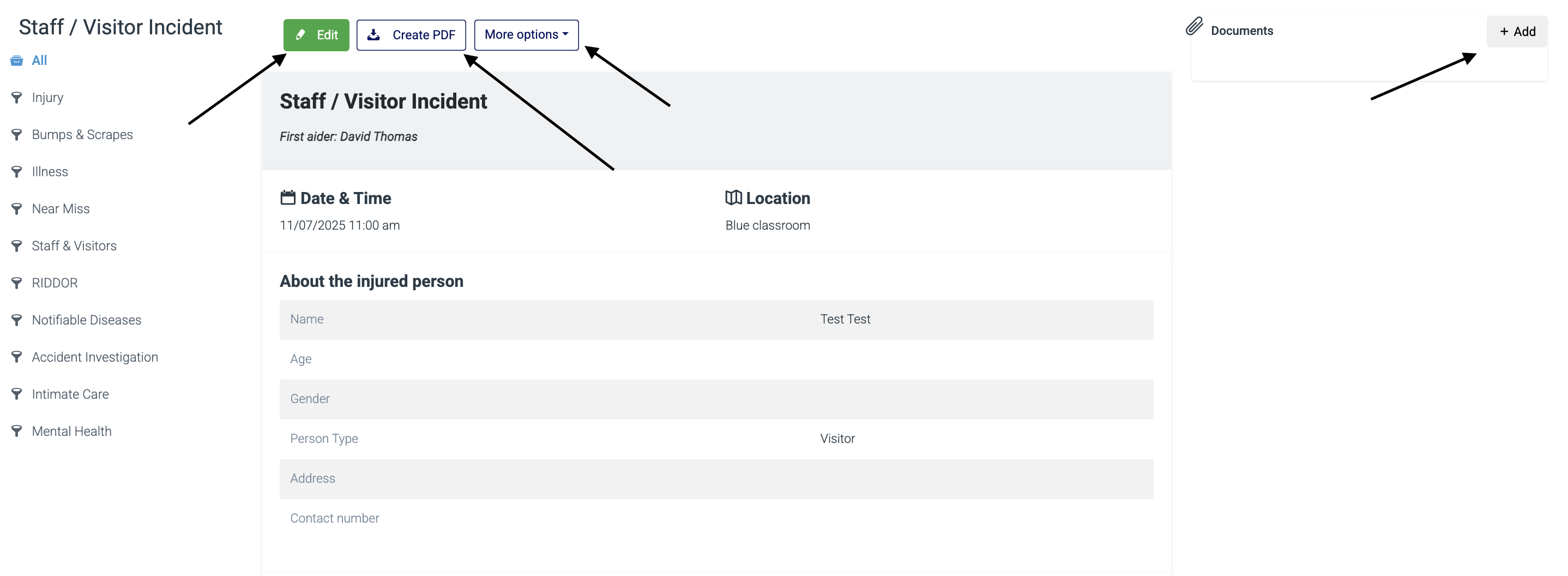Click the Name row showing Test Test

point(716,320)
